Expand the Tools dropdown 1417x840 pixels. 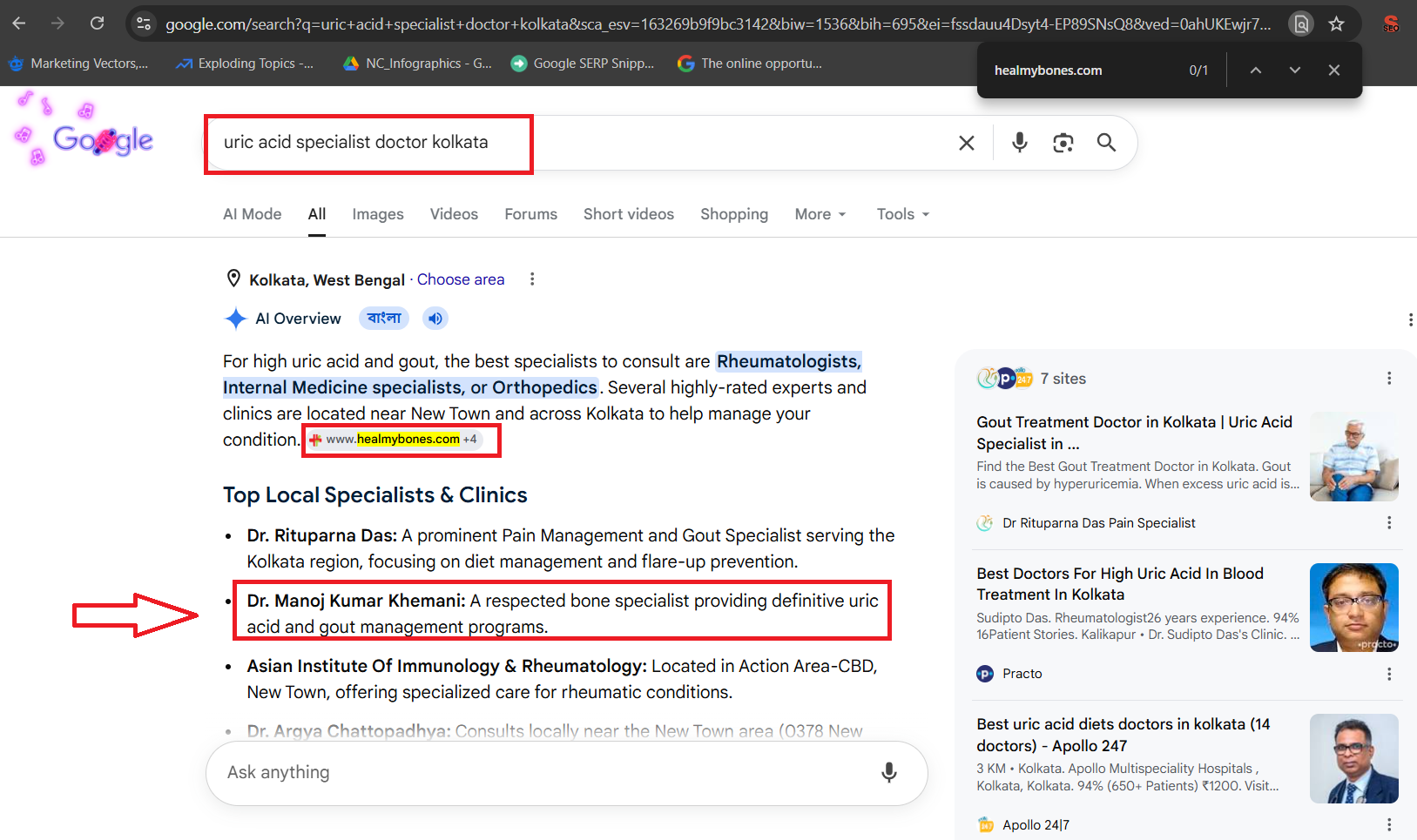click(903, 214)
